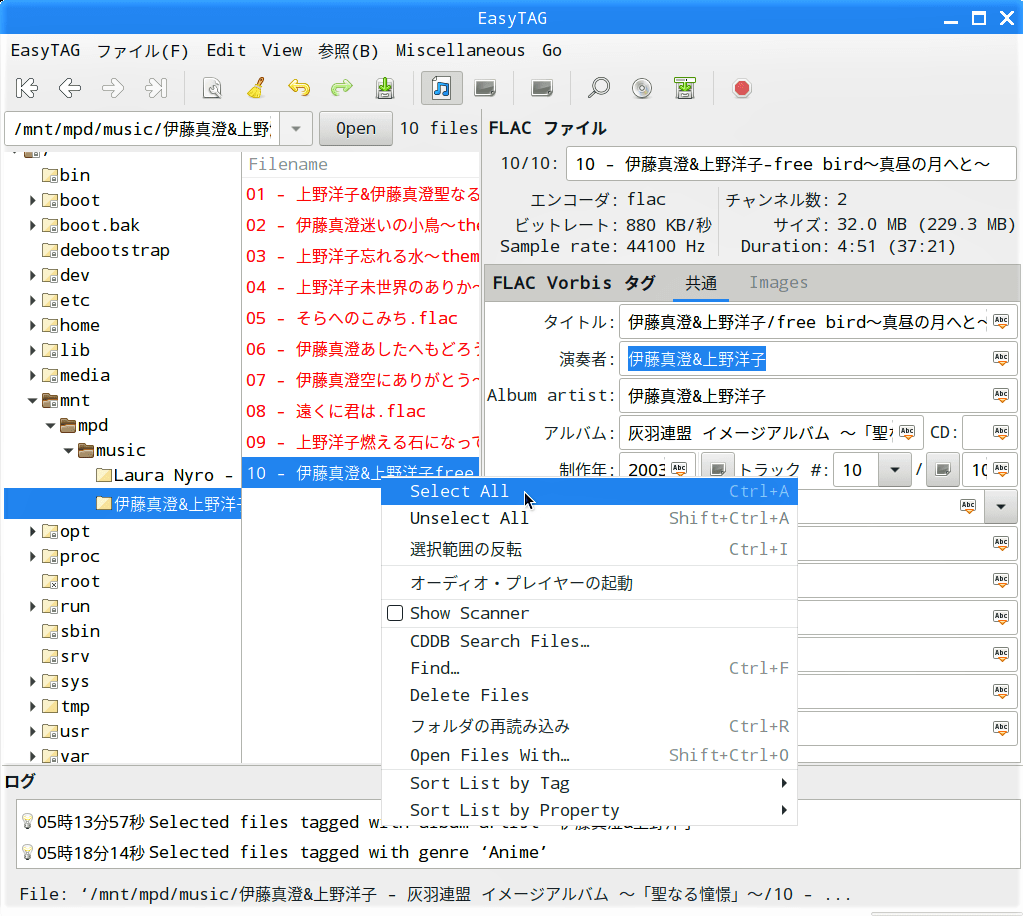Collapse the mnt folder
The image size is (1023, 916).
click(x=32, y=401)
